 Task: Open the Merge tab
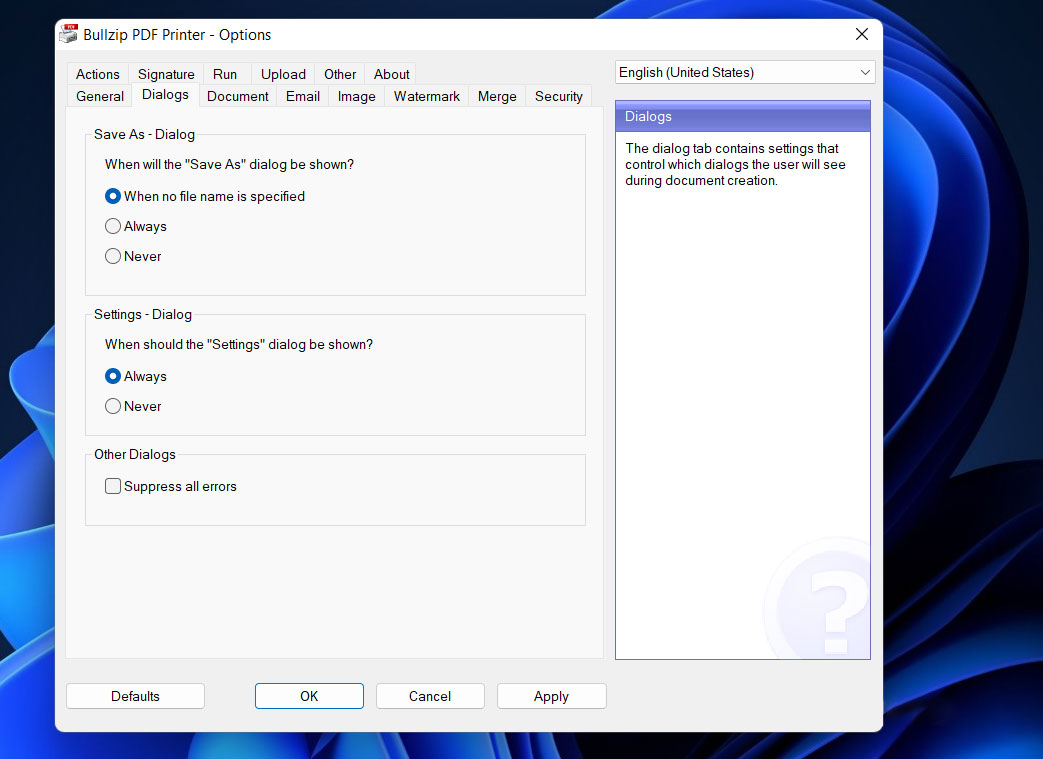(x=497, y=96)
